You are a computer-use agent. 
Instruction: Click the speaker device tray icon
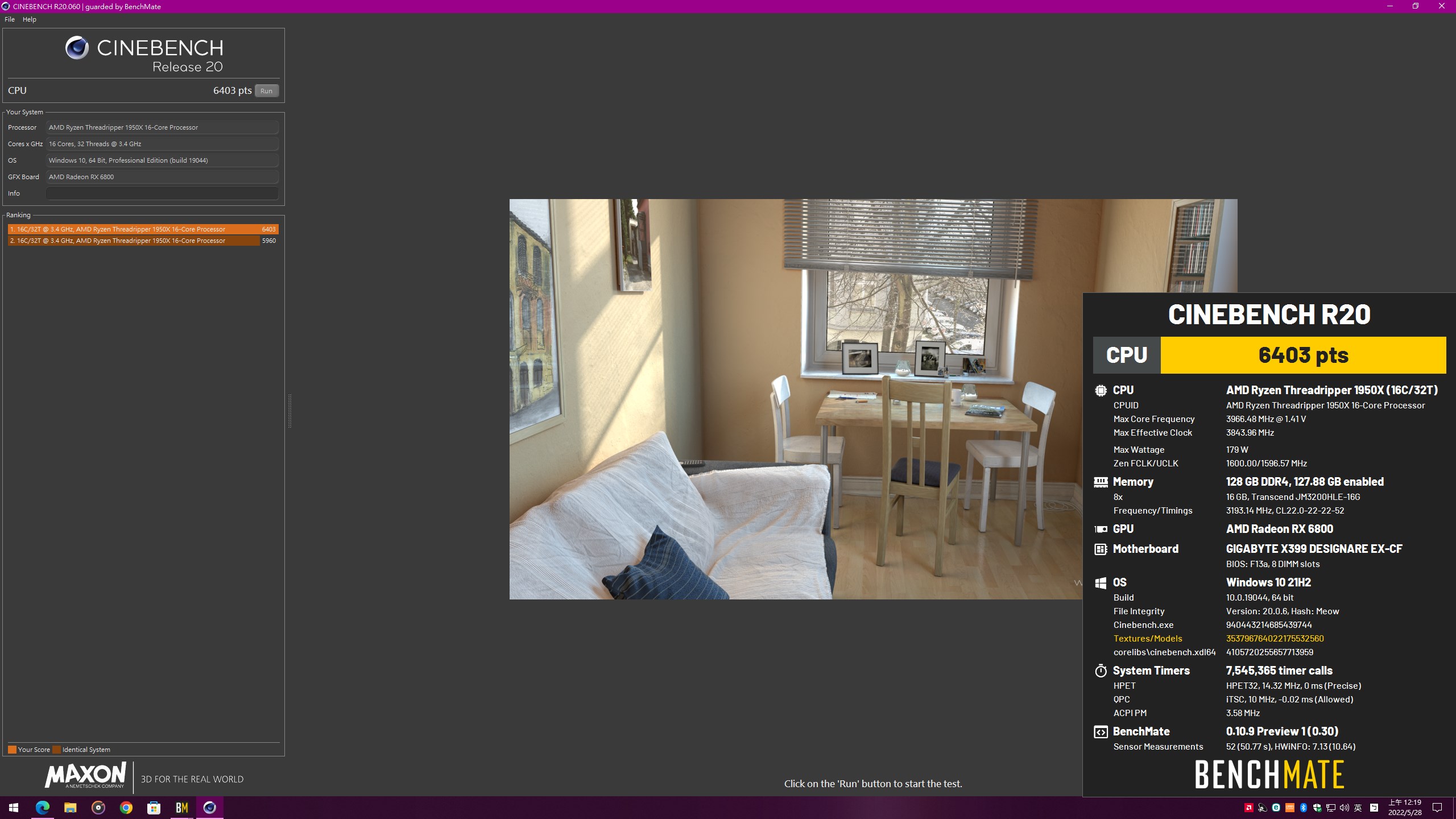point(1263,808)
